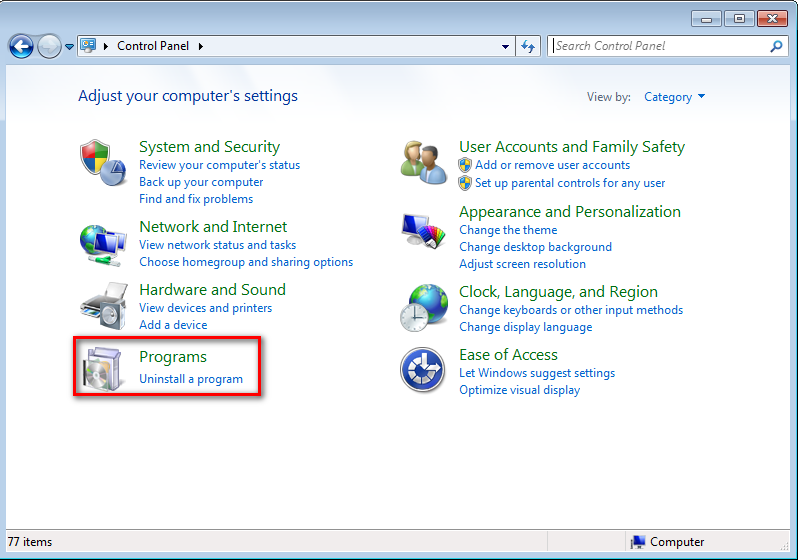Open the Hardware and Sound heading
Image resolution: width=798 pixels, height=560 pixels.
click(x=212, y=290)
